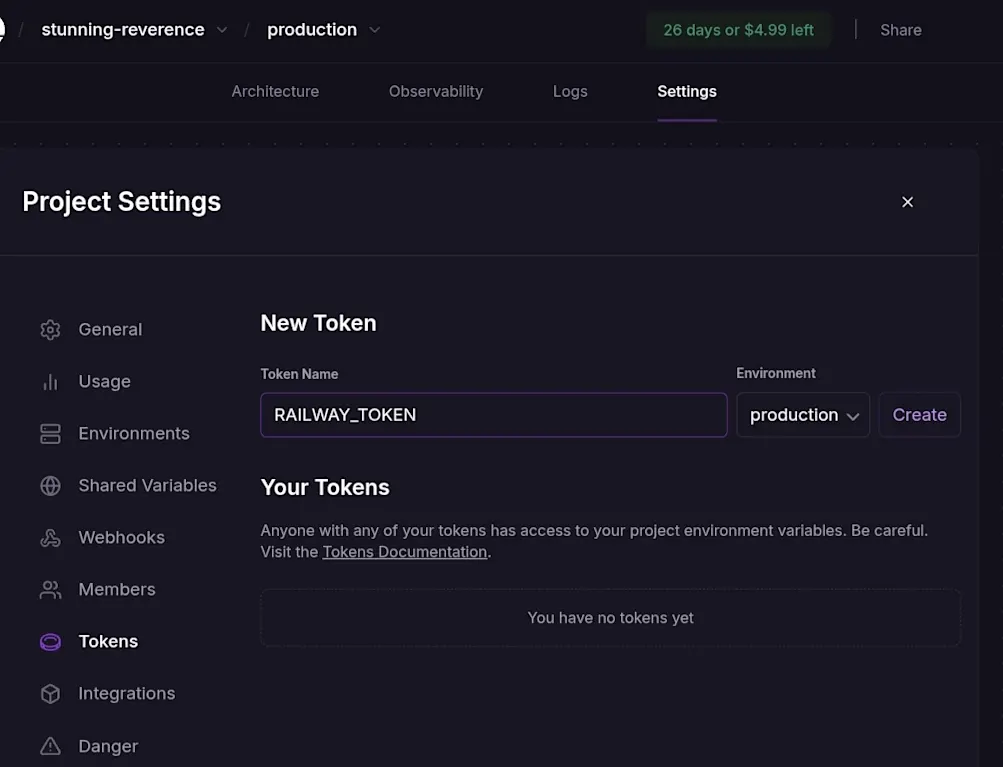Click the Shared Variables globe icon
The image size is (1003, 767).
50,486
